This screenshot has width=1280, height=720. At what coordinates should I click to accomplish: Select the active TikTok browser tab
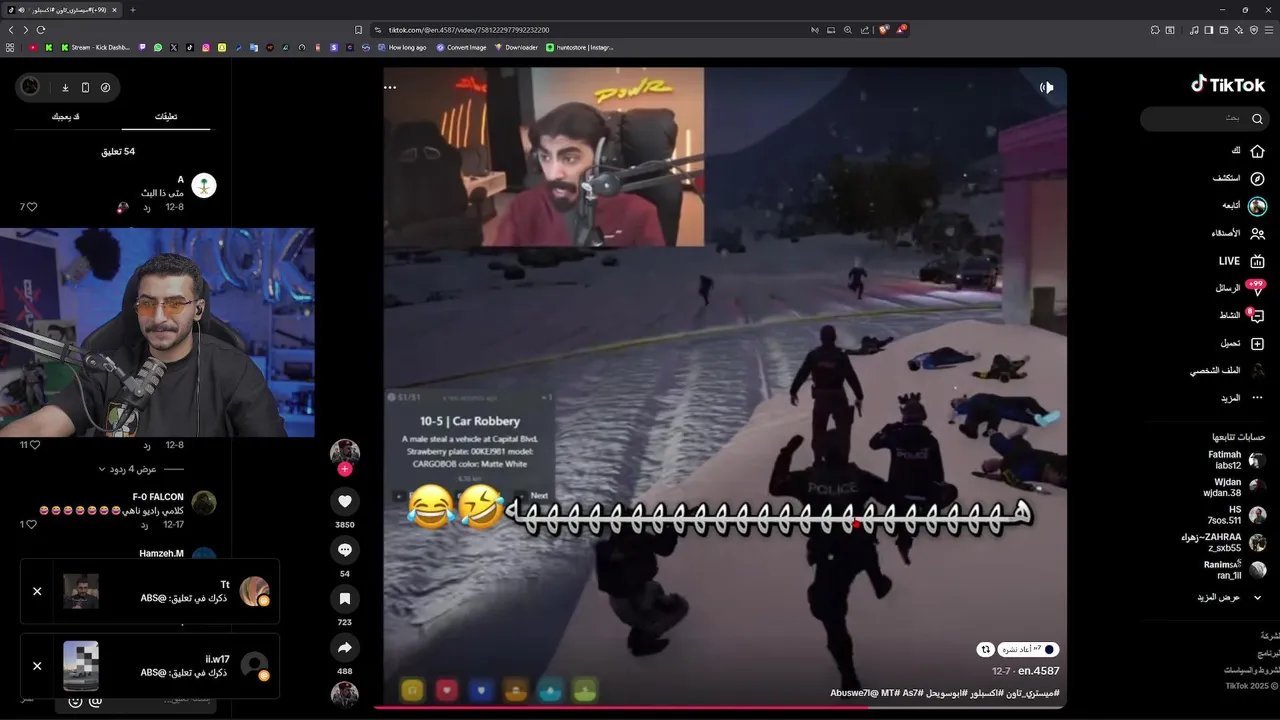click(62, 9)
